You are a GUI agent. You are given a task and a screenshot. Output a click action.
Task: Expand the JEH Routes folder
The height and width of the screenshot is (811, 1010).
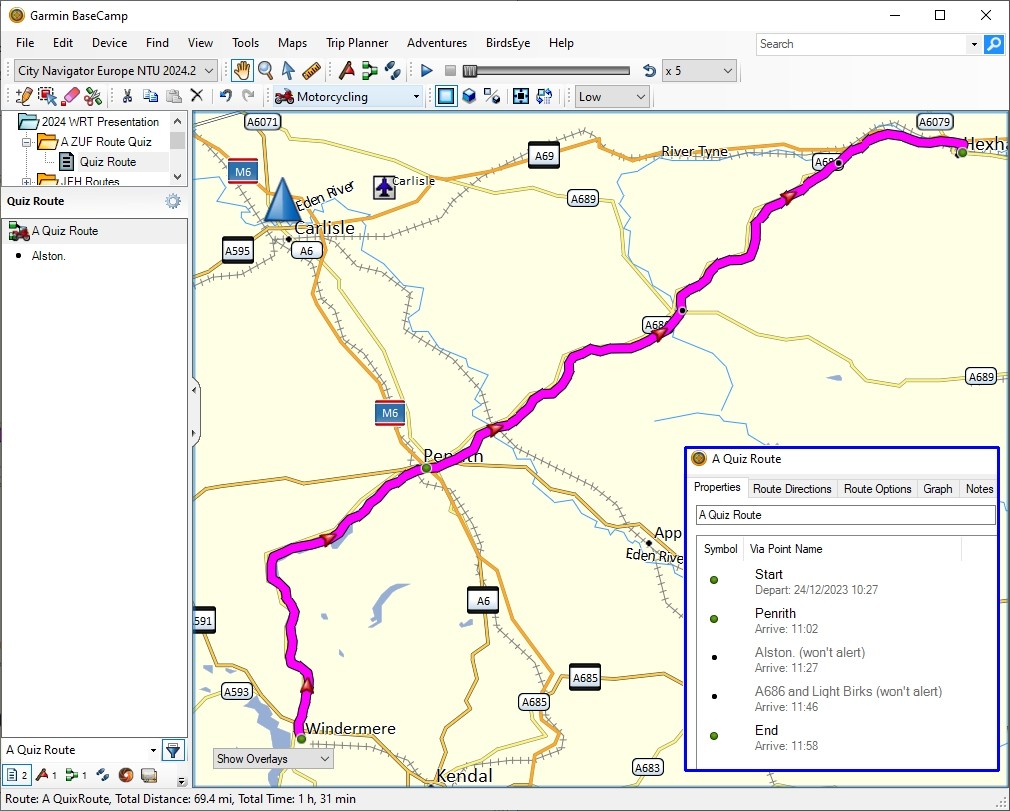[26, 182]
